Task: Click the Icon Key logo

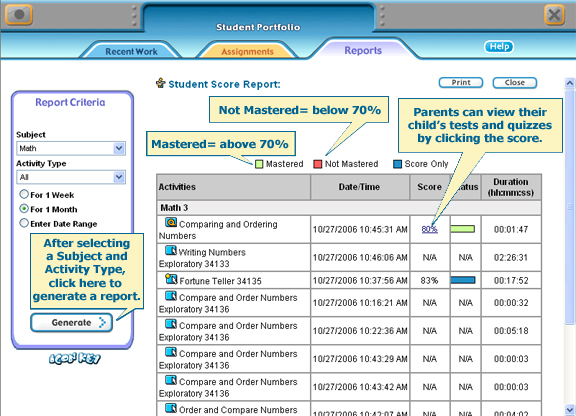Action: [x=75, y=359]
